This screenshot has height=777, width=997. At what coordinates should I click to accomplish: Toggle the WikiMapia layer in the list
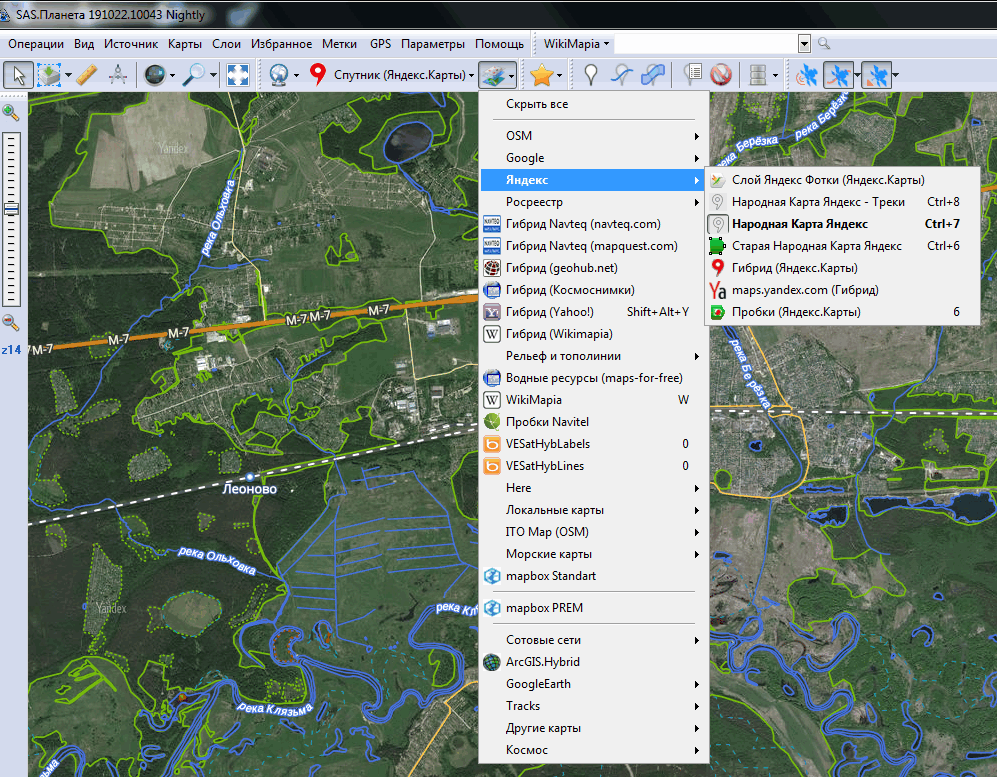pyautogui.click(x=533, y=400)
